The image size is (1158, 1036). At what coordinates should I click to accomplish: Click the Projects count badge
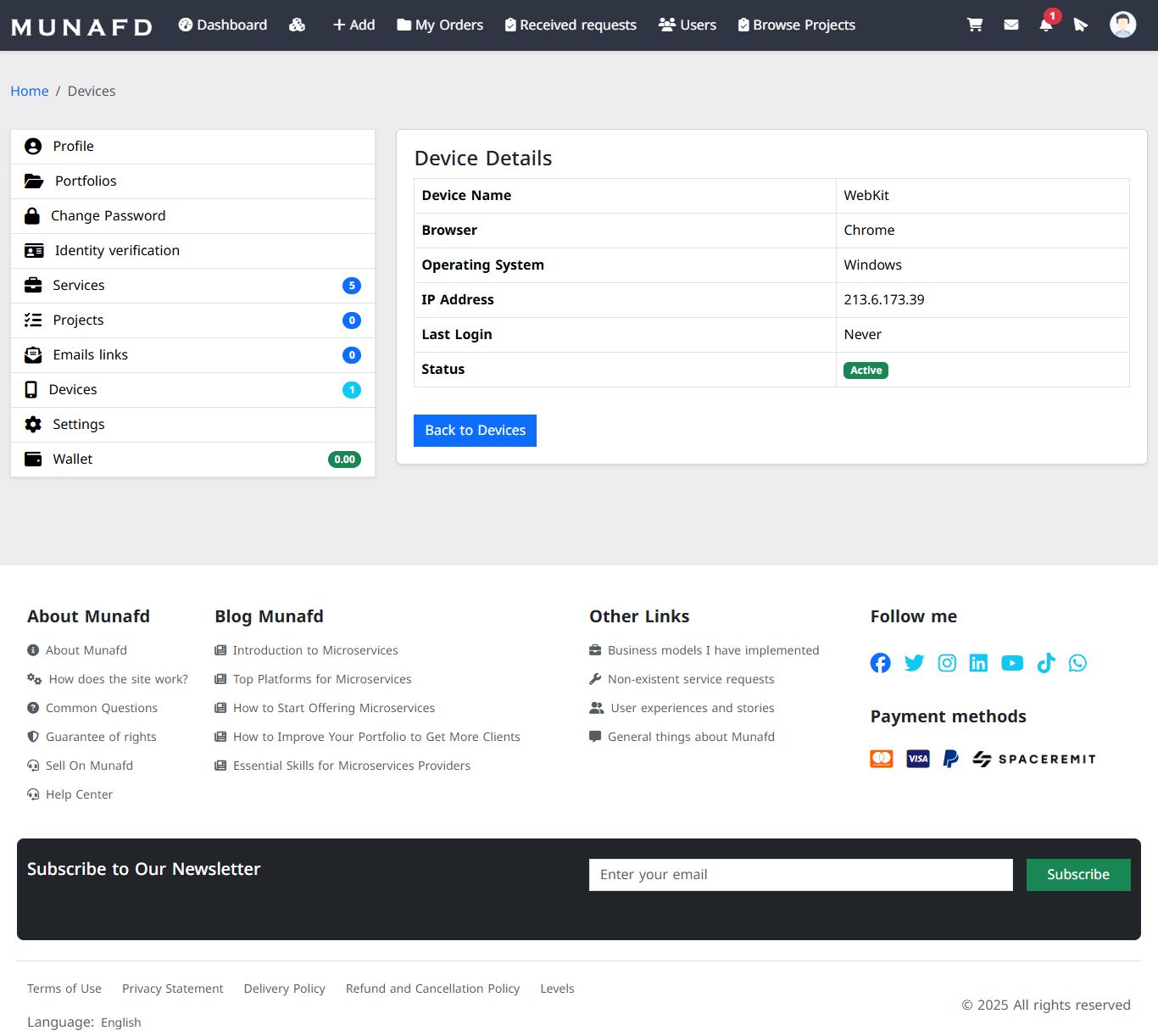pyautogui.click(x=352, y=320)
